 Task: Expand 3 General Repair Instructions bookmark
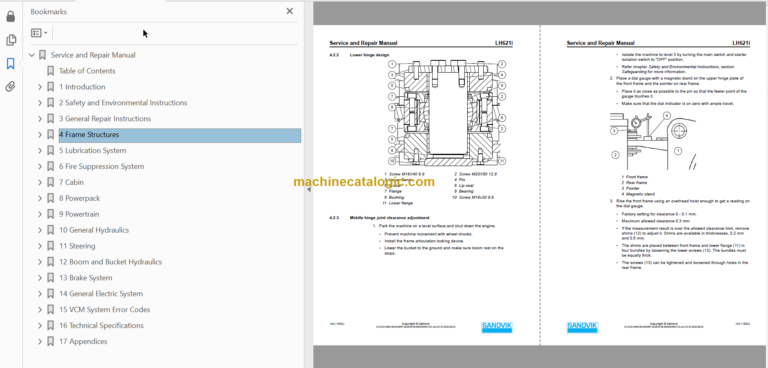point(40,119)
